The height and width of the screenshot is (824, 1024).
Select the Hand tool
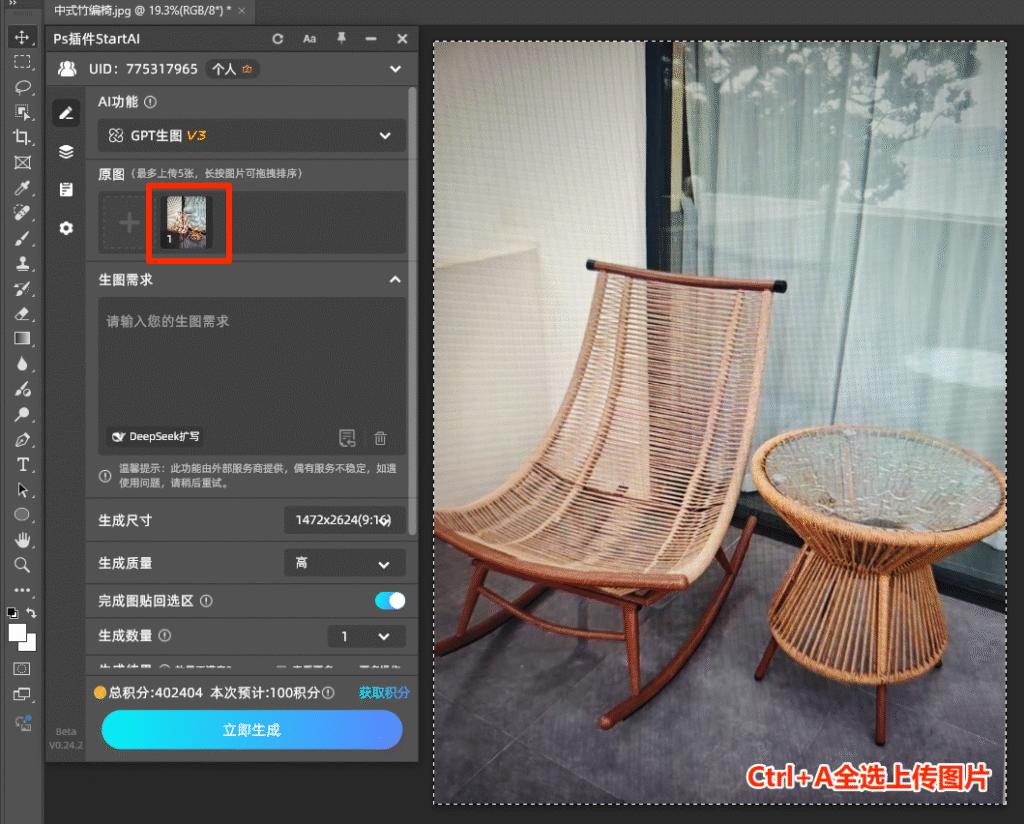22,540
